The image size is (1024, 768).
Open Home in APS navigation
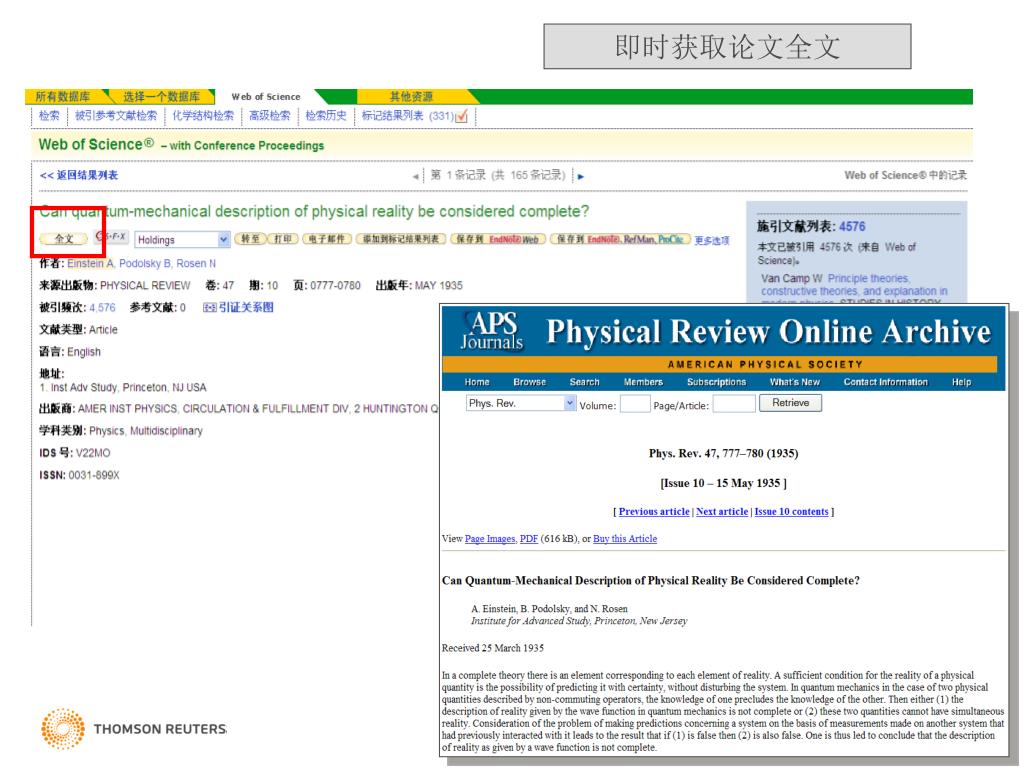[477, 382]
